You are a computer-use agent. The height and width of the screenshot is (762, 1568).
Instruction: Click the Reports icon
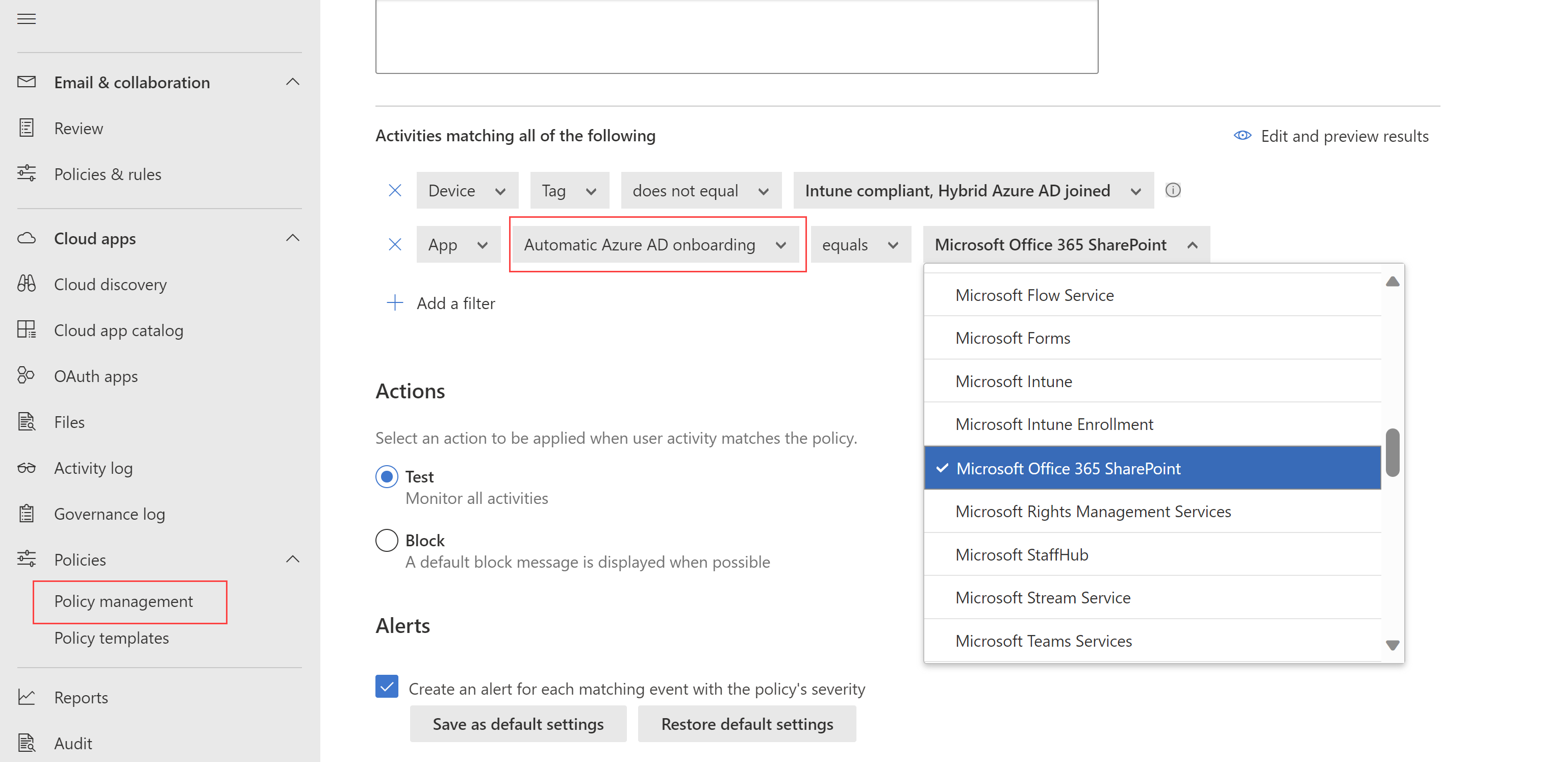[27, 697]
